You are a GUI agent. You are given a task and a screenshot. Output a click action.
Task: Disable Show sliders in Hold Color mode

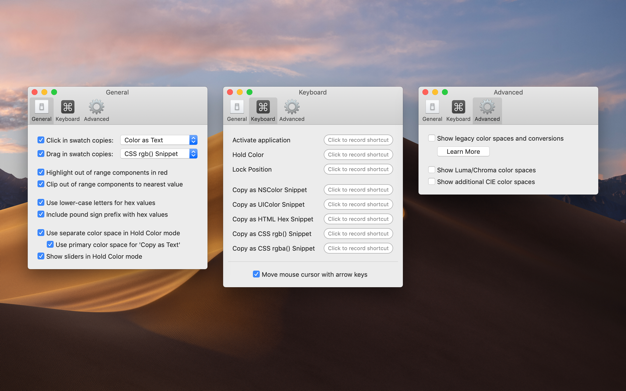pyautogui.click(x=41, y=256)
